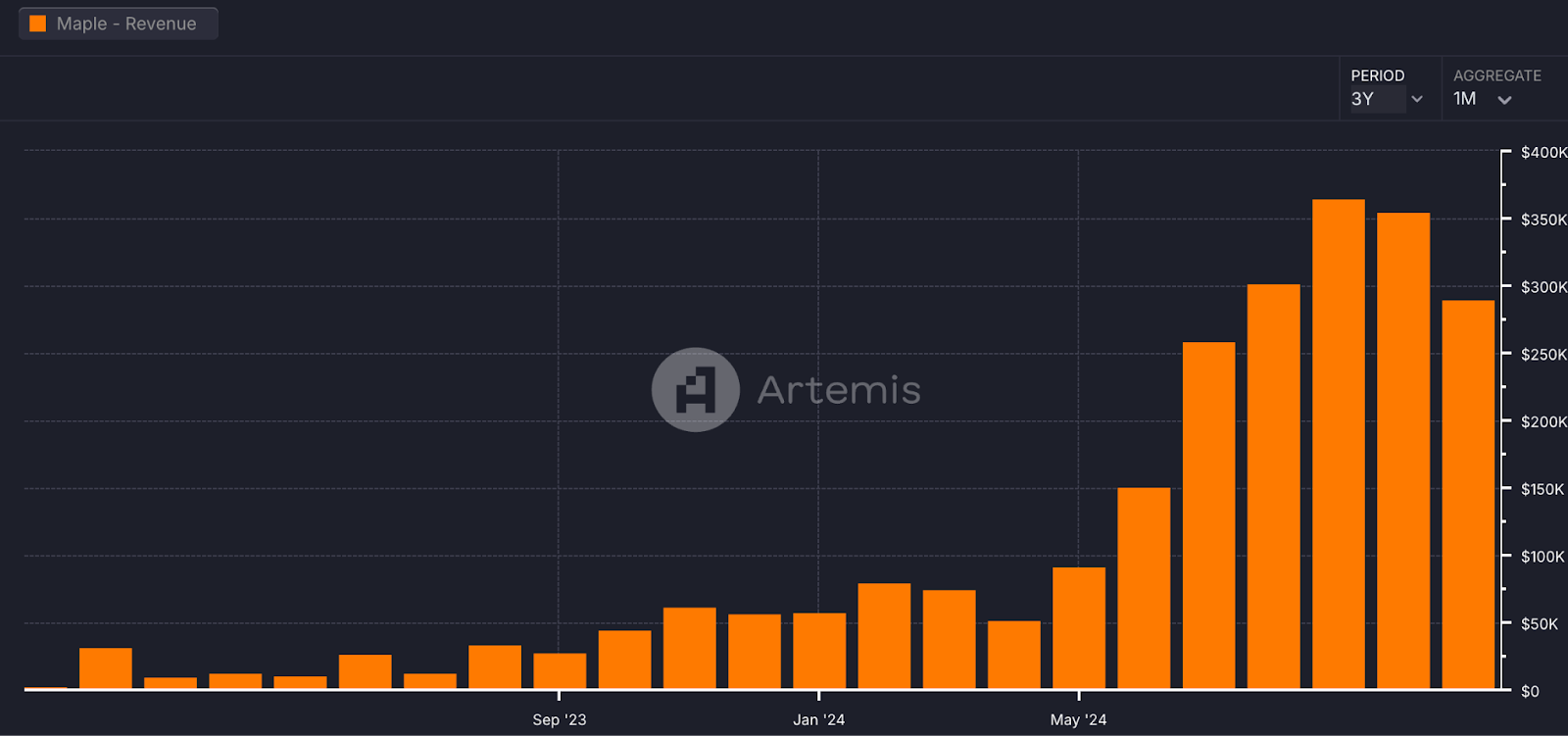Click the $50K y-axis label

[x=1540, y=623]
